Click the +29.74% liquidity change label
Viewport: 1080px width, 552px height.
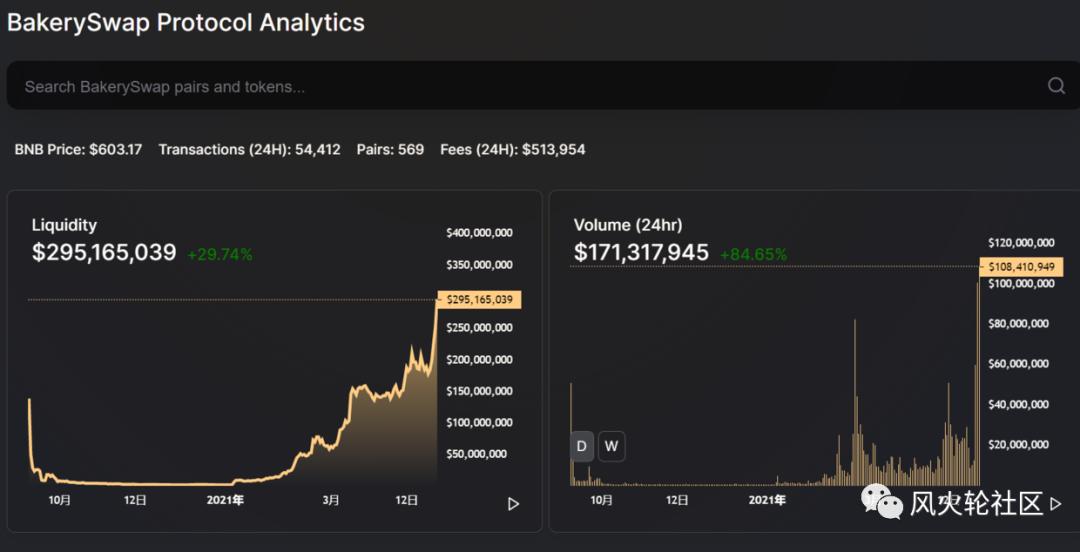point(220,254)
